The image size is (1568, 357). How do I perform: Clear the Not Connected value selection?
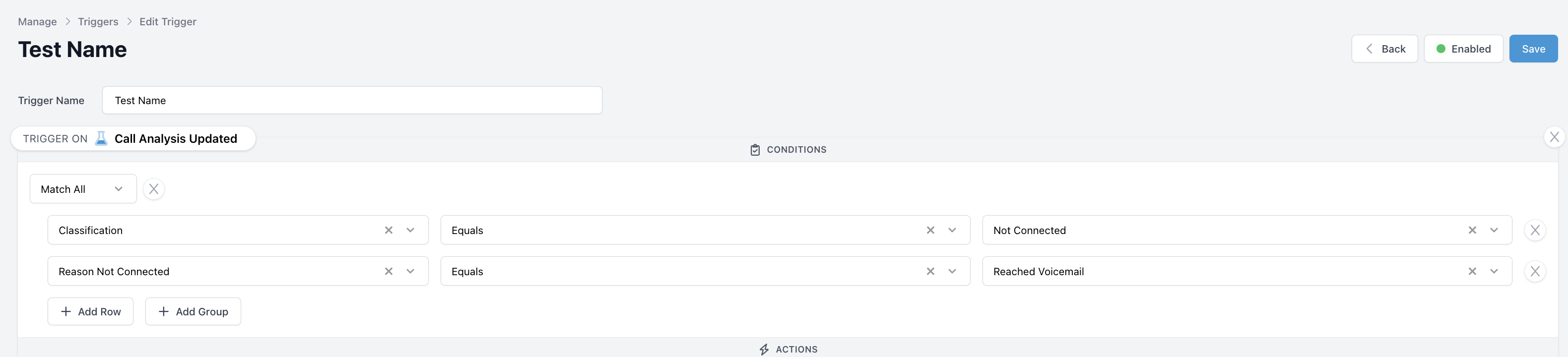click(x=1472, y=230)
